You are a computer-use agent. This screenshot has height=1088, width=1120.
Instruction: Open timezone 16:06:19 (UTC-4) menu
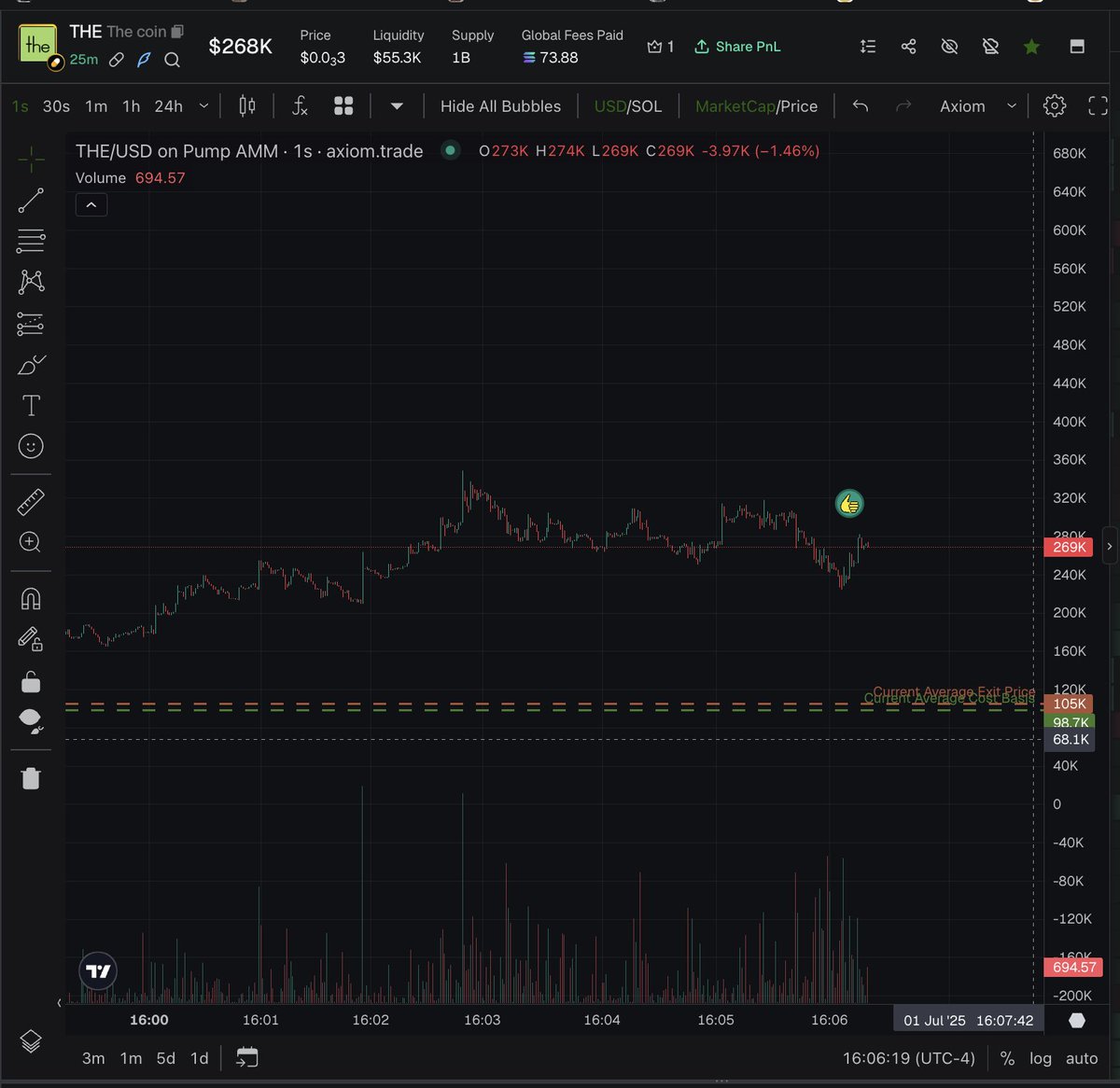pos(909,1058)
